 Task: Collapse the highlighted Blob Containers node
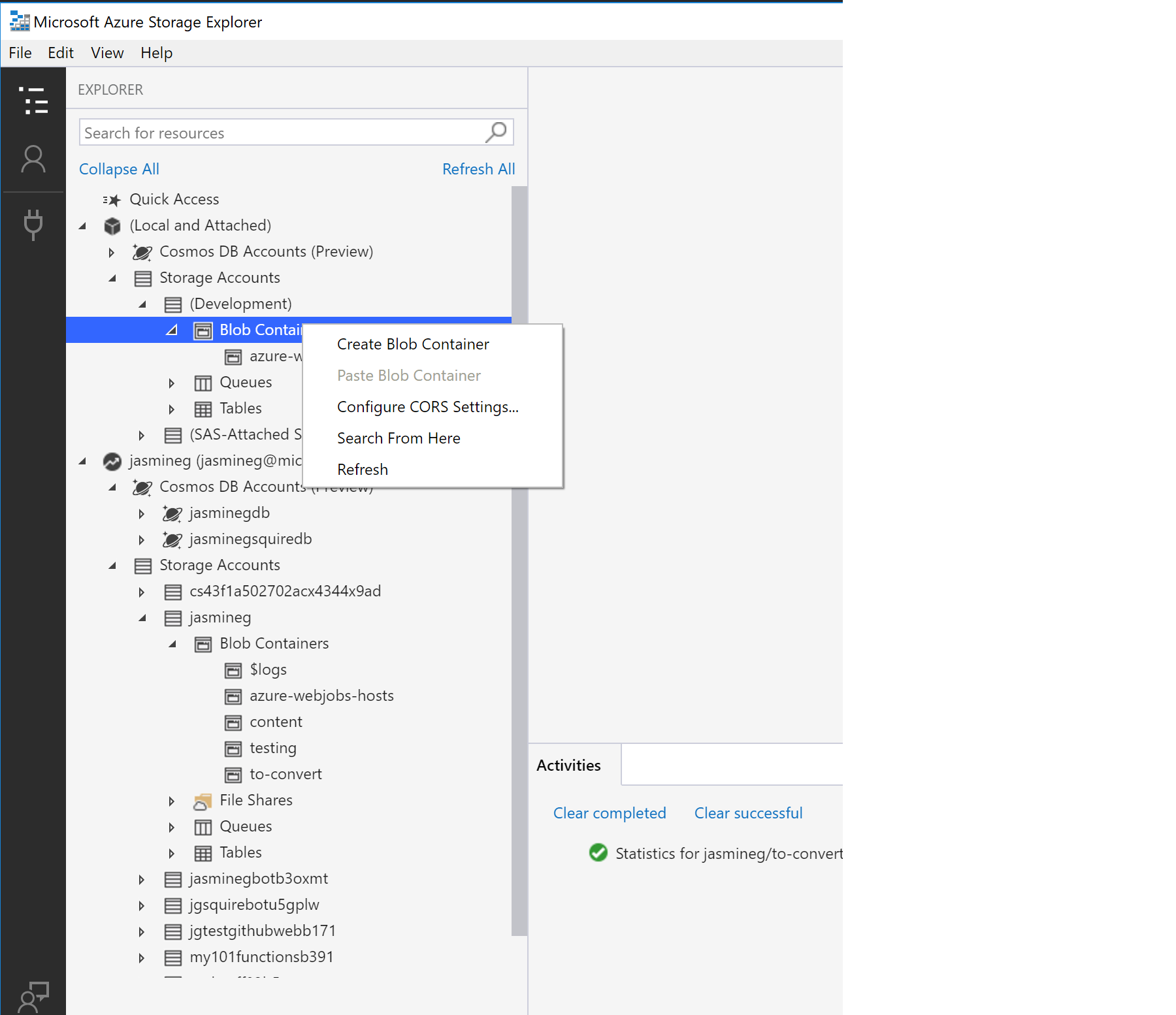[x=172, y=330]
